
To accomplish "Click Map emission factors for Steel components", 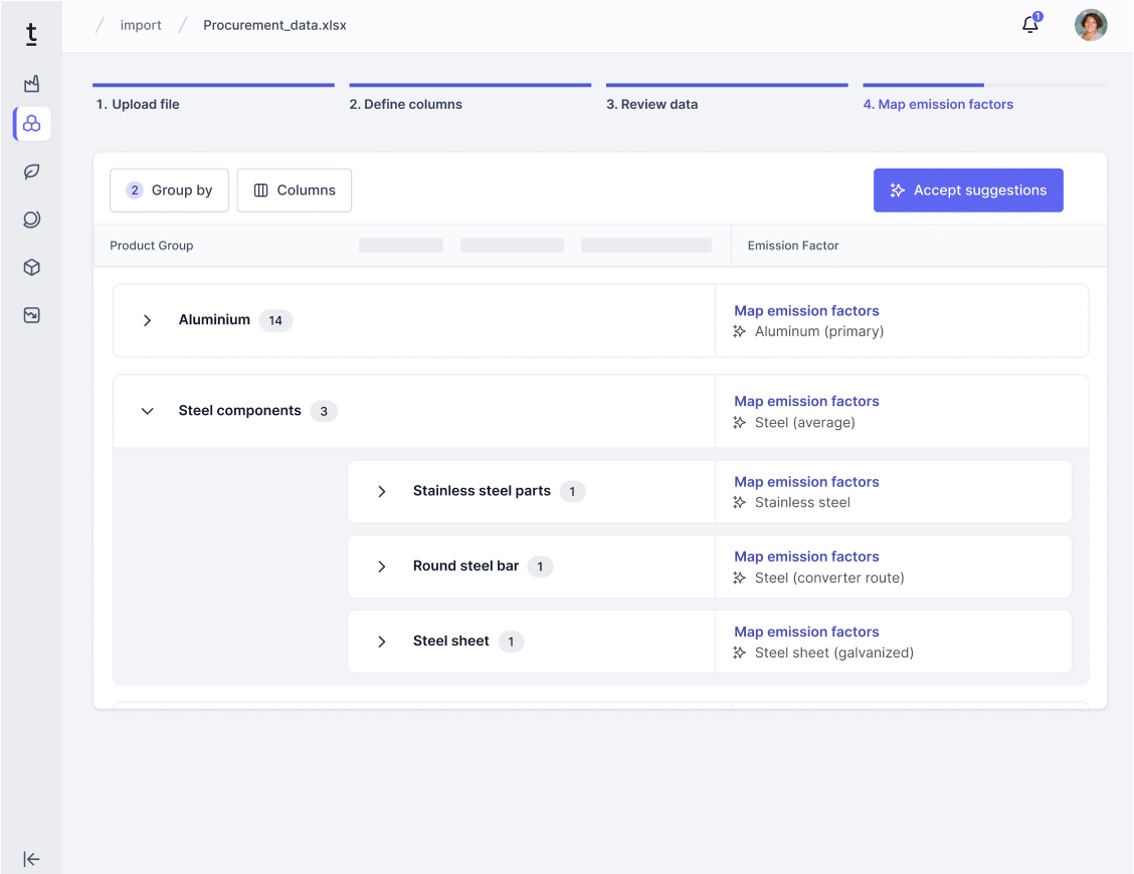I will click(806, 401).
